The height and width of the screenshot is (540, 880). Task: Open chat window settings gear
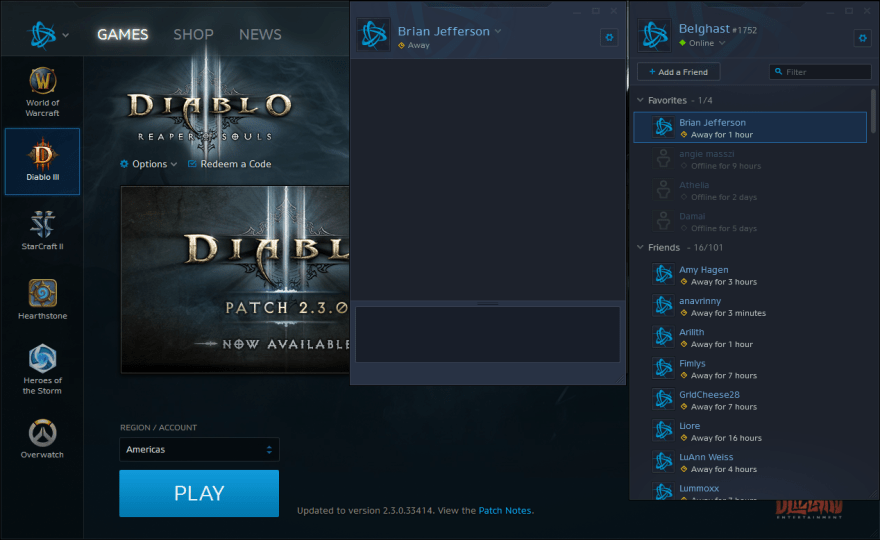pyautogui.click(x=609, y=38)
